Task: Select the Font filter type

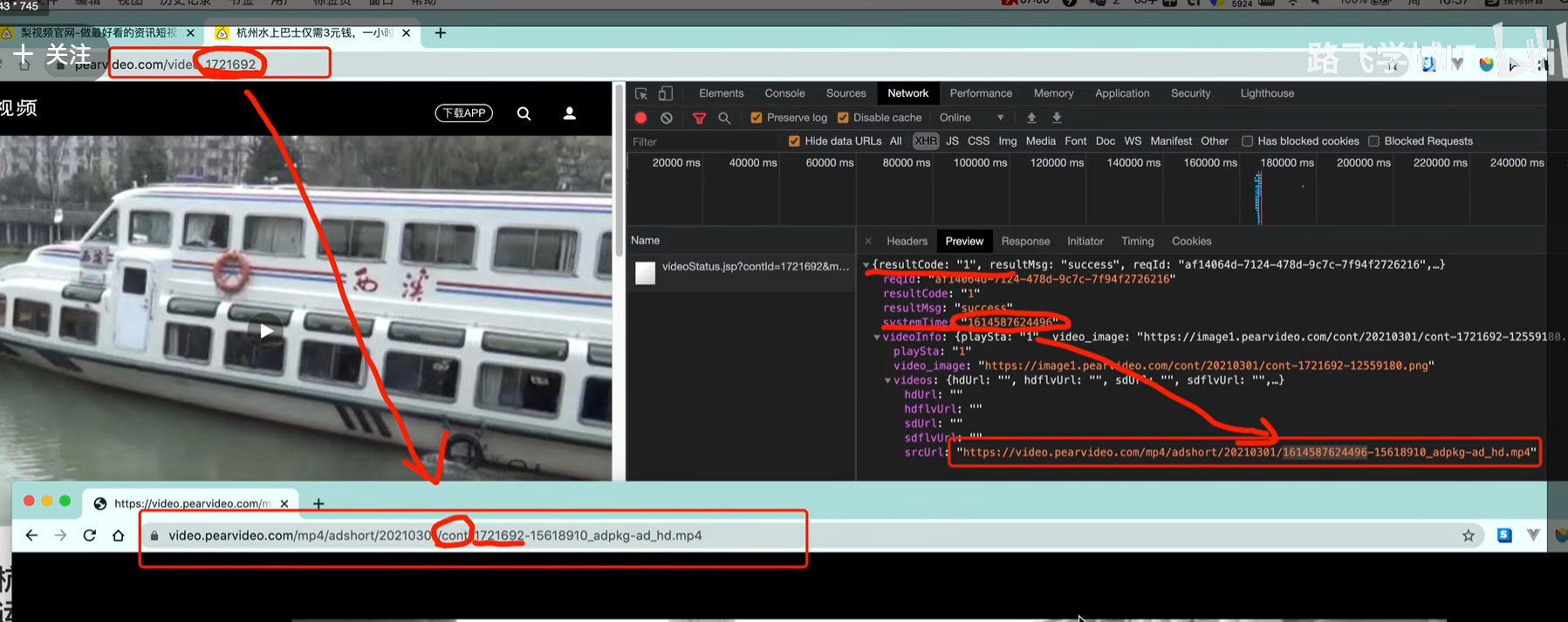Action: [1076, 141]
